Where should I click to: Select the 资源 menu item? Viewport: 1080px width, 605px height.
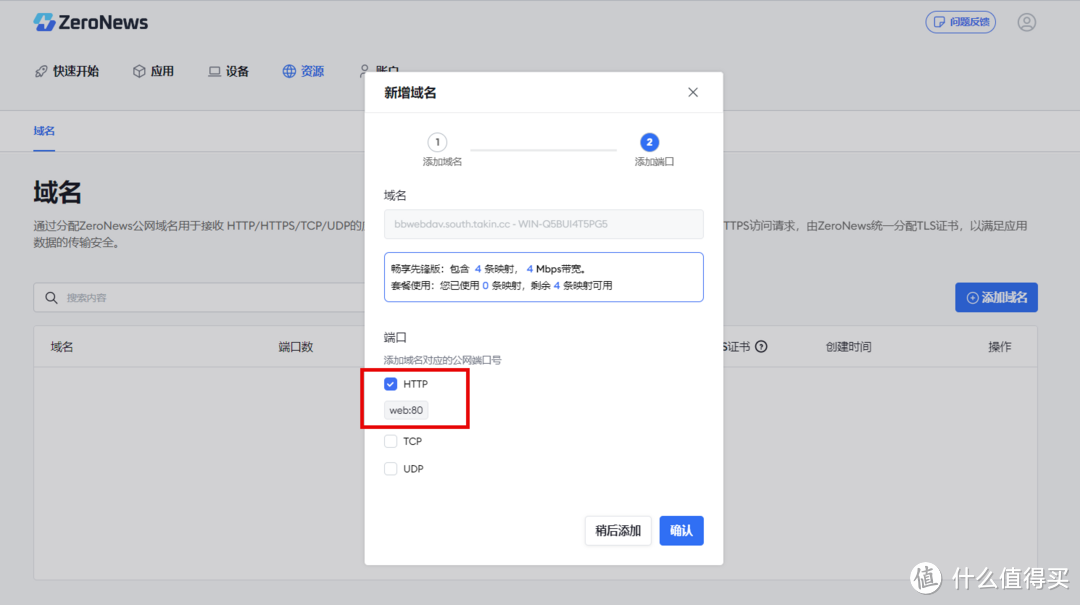[x=303, y=71]
